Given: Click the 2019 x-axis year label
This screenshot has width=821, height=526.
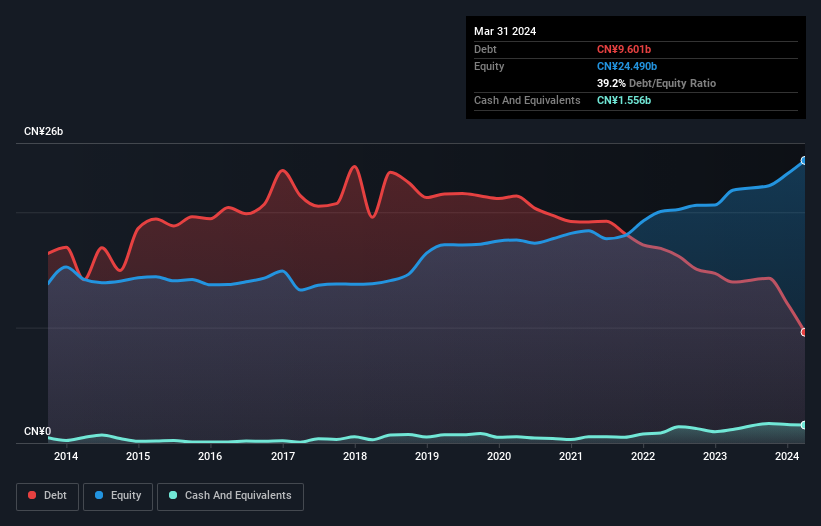Looking at the screenshot, I should [427, 457].
